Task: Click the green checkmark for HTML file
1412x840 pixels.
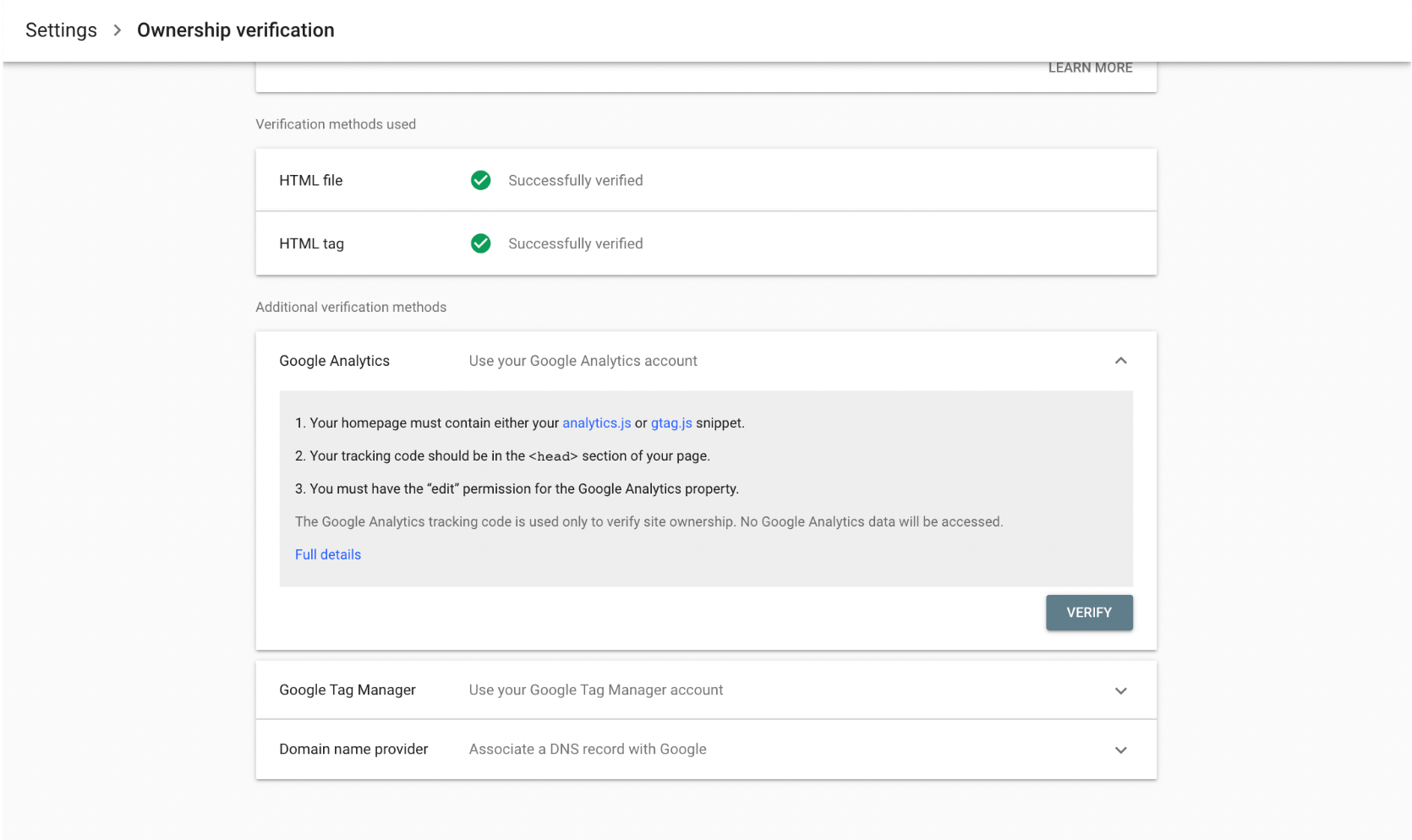Action: [x=480, y=180]
